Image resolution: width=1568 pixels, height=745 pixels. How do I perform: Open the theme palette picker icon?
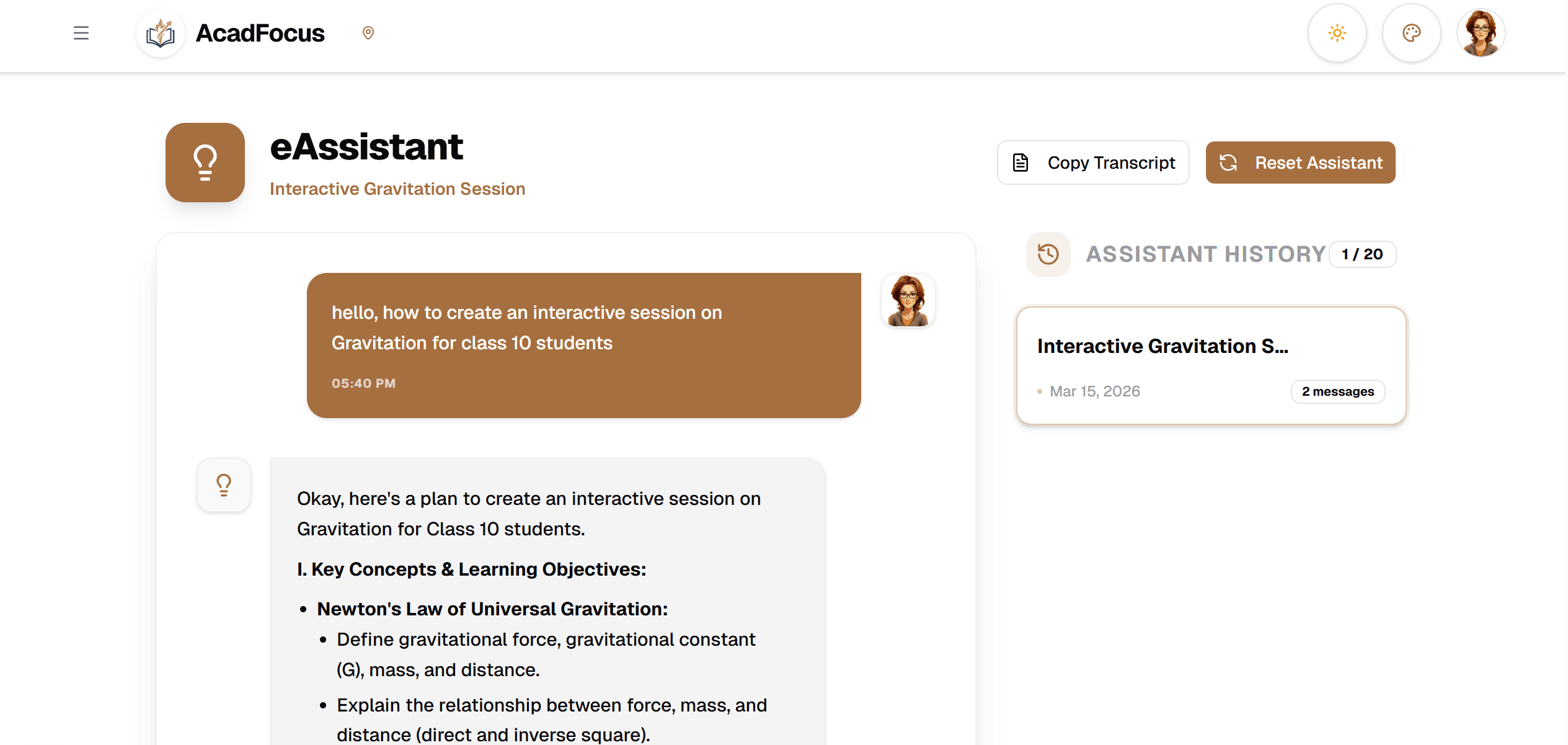(x=1412, y=33)
